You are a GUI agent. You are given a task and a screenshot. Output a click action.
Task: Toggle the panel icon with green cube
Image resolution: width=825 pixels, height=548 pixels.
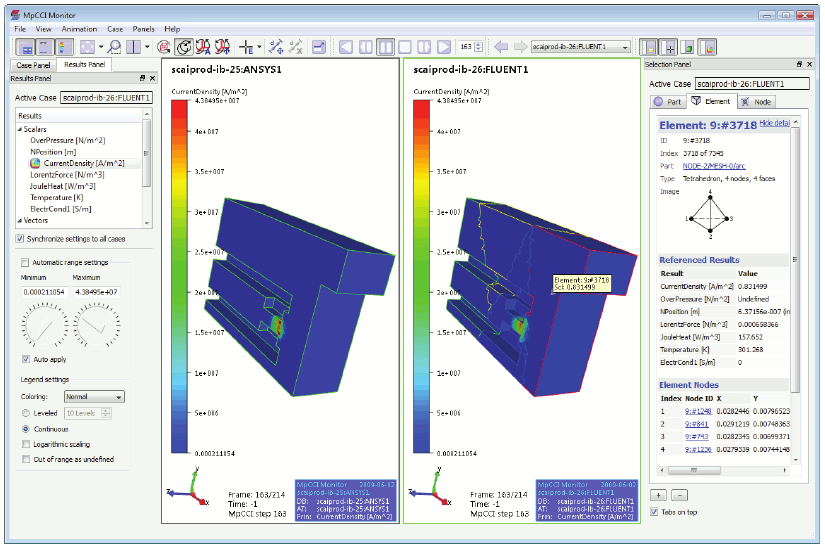(x=688, y=47)
